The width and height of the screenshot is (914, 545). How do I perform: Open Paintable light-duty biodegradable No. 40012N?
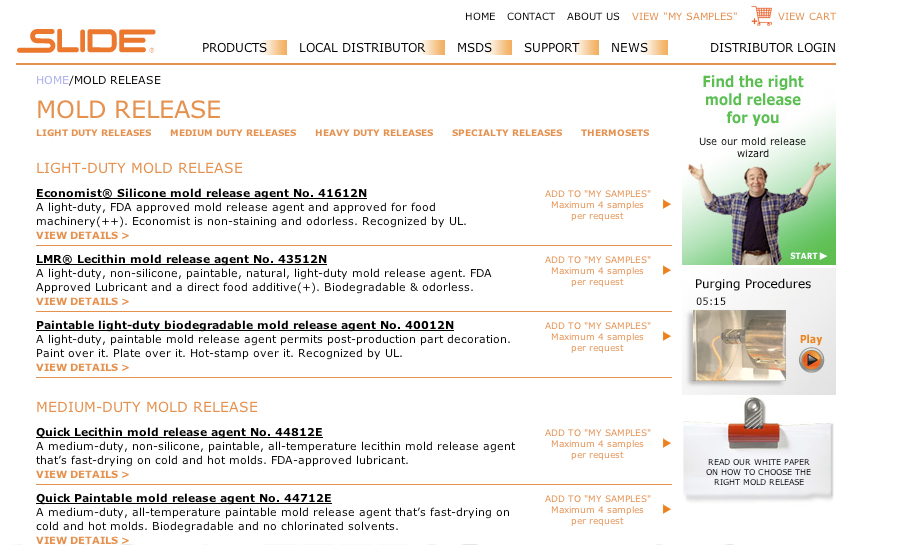tap(245, 325)
